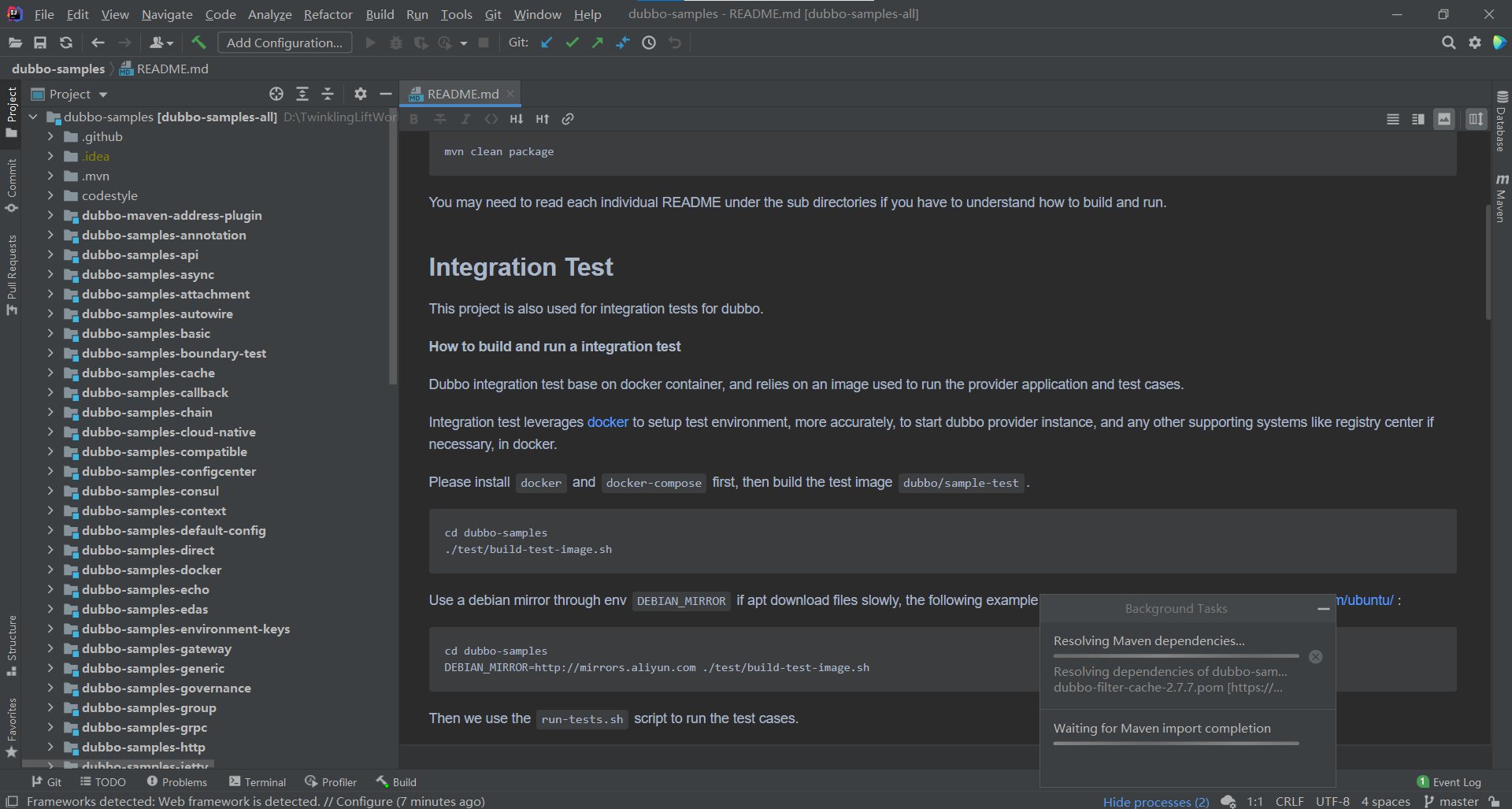Screen dimensions: 1512x809
Task: Switch to preview-only view mode
Action: (1444, 119)
